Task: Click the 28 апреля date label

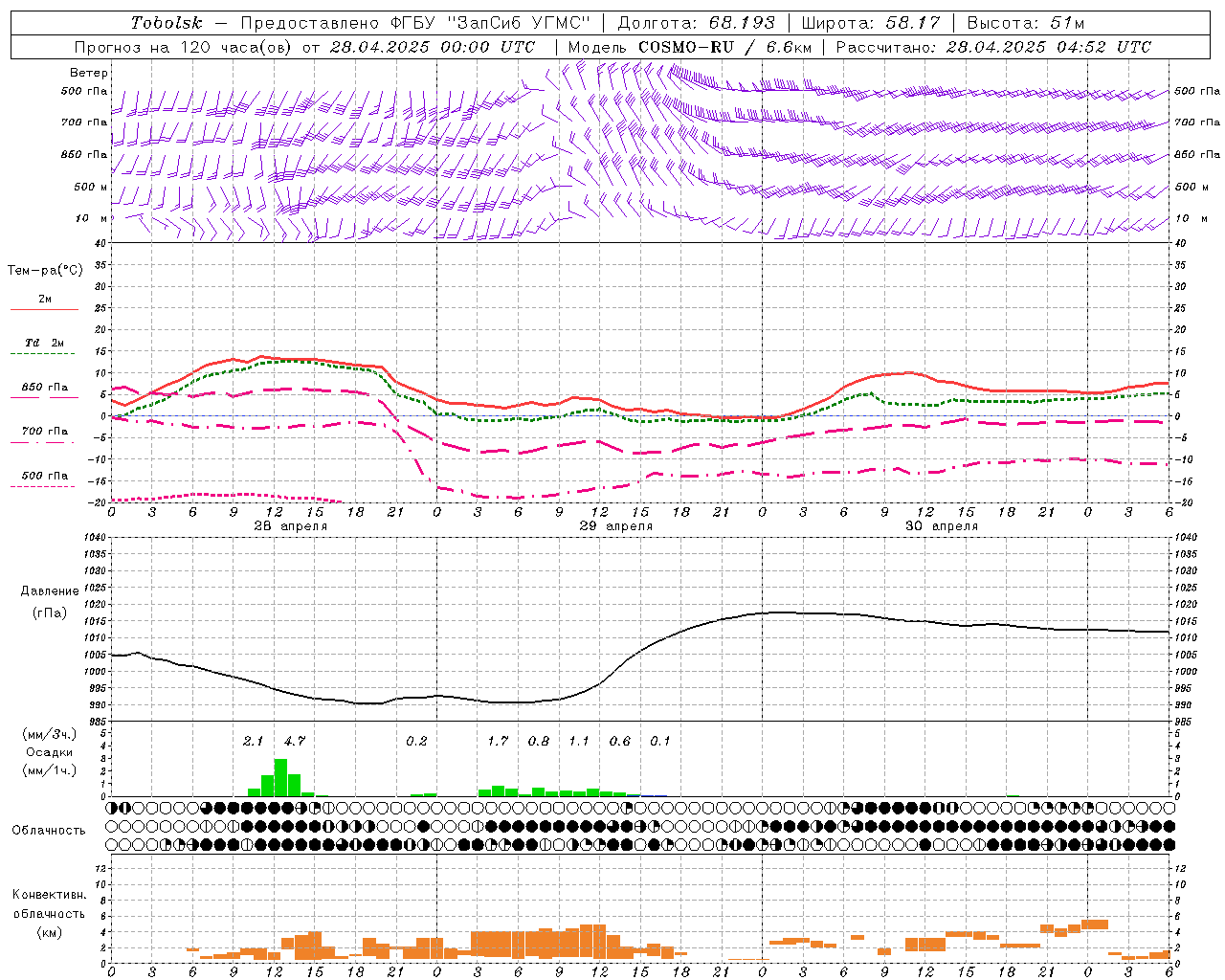Action: pos(290,526)
